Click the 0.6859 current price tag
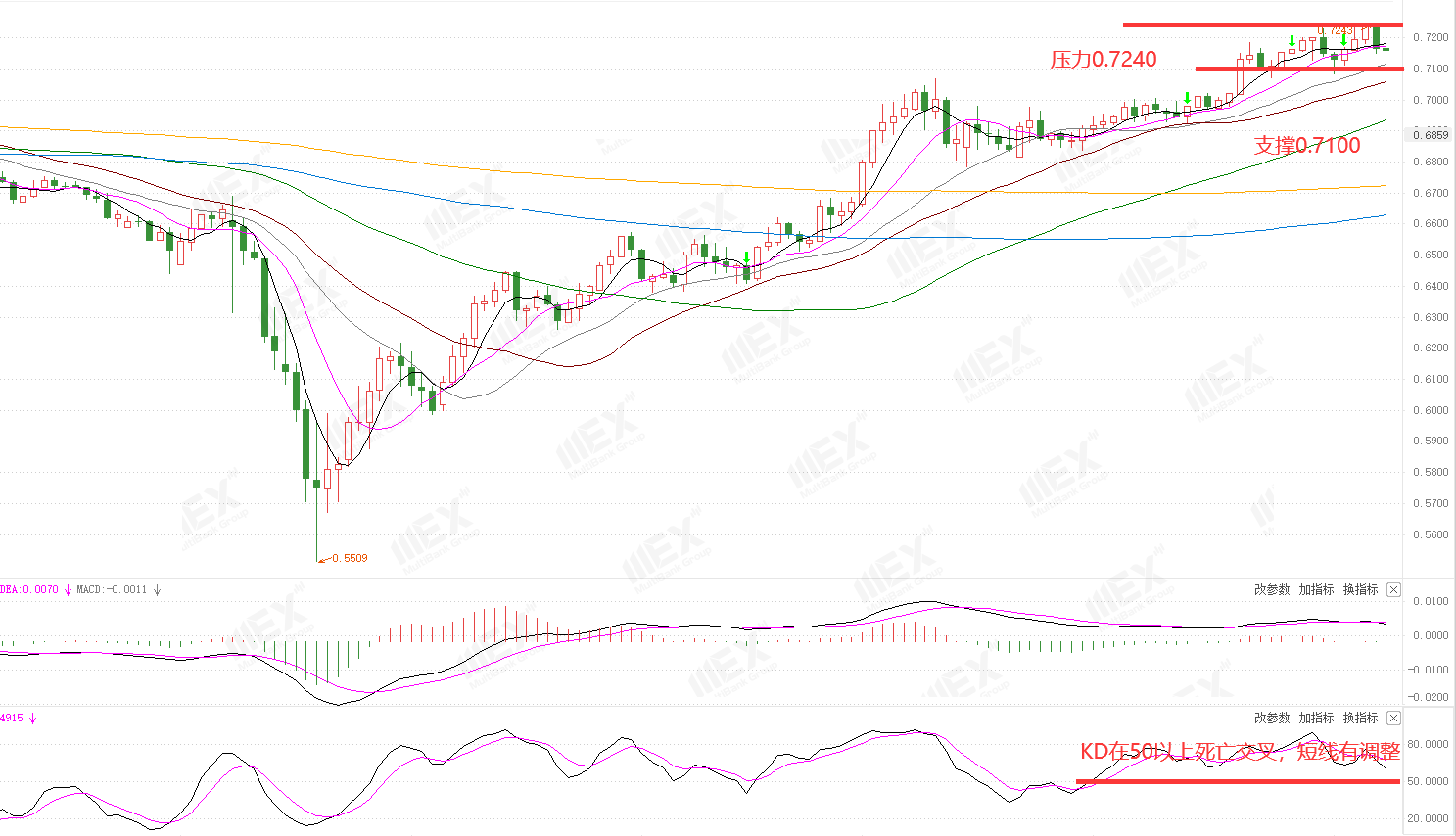This screenshot has width=1456, height=836. point(1429,134)
